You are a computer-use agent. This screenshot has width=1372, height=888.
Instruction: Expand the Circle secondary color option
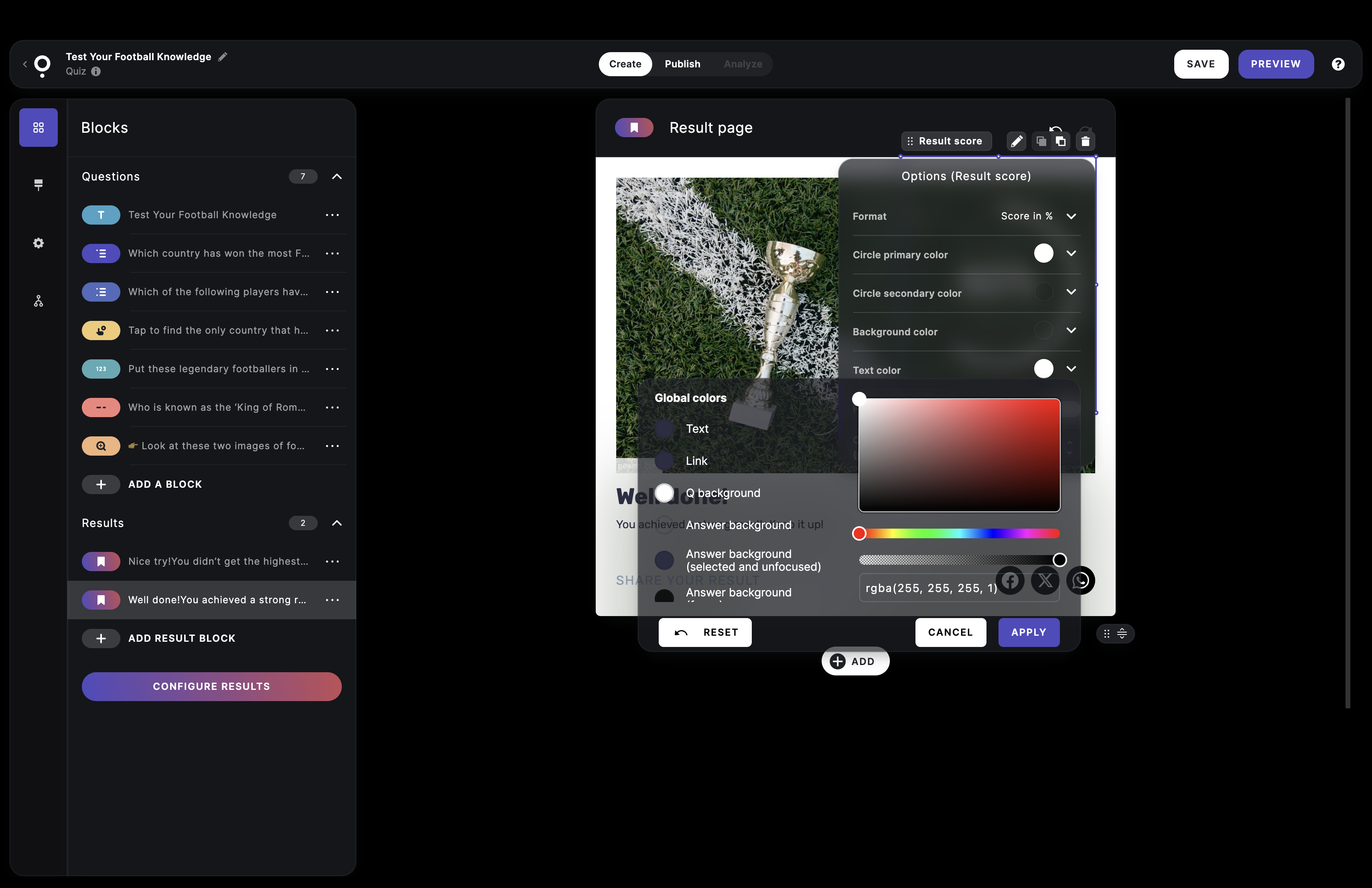(1070, 292)
